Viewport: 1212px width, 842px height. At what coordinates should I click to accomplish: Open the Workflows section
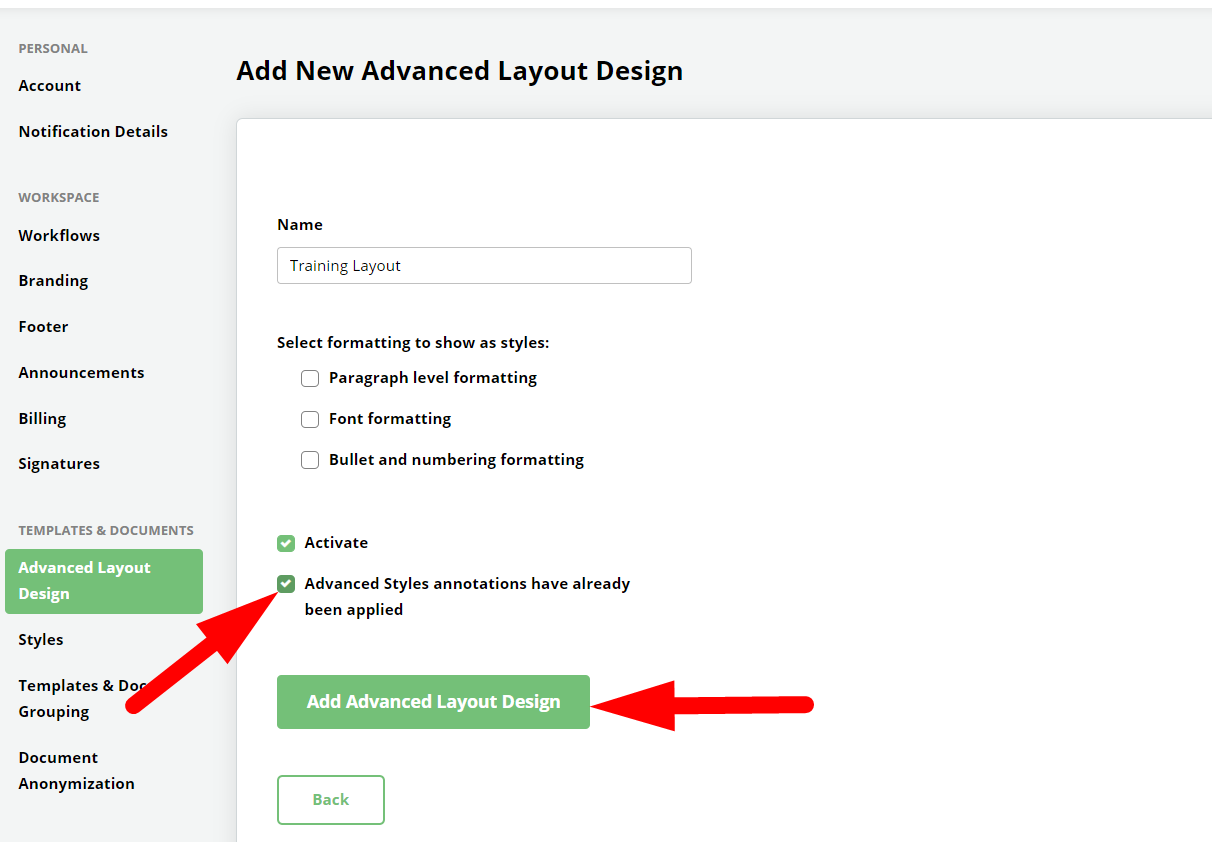point(59,236)
